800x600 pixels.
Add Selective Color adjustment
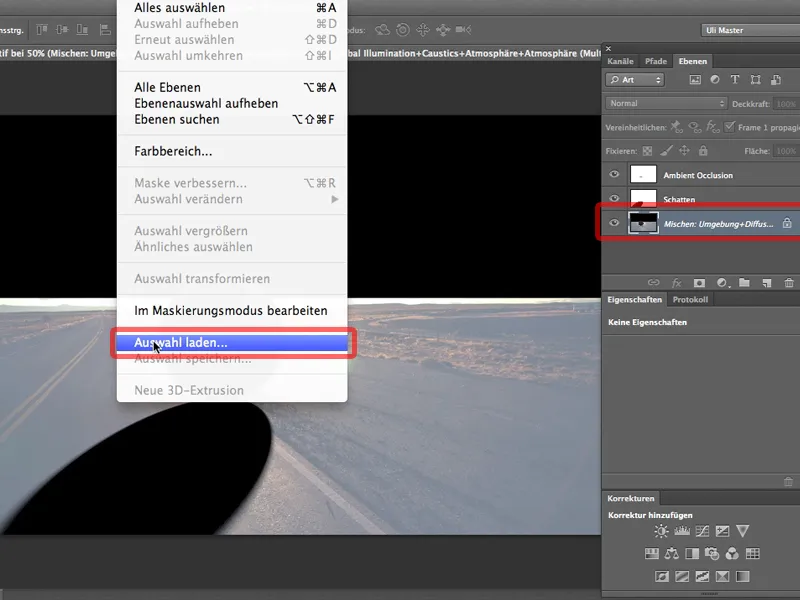[722, 577]
